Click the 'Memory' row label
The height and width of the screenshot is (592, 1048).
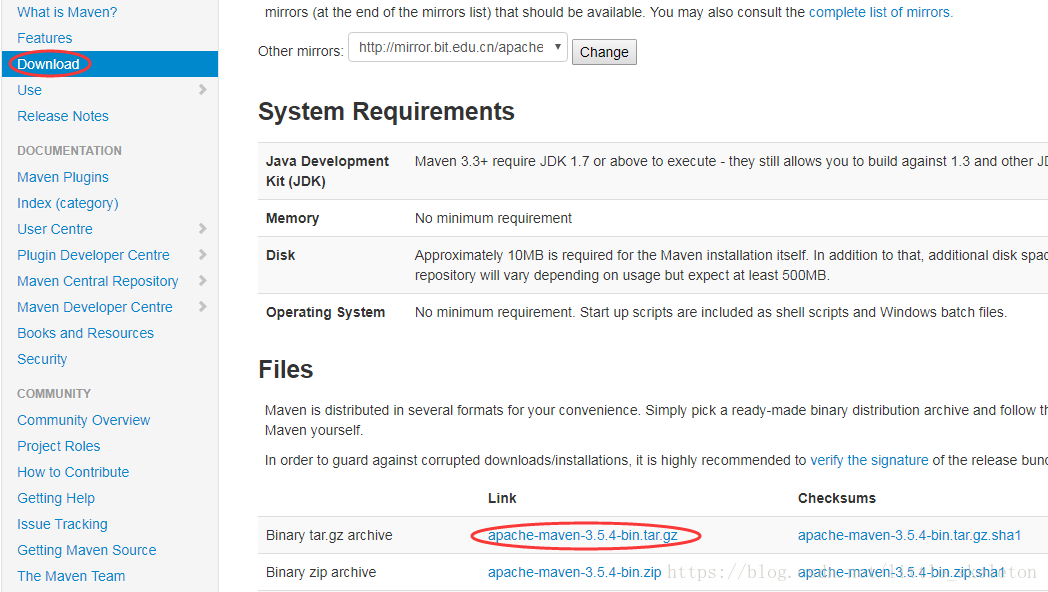(x=292, y=218)
